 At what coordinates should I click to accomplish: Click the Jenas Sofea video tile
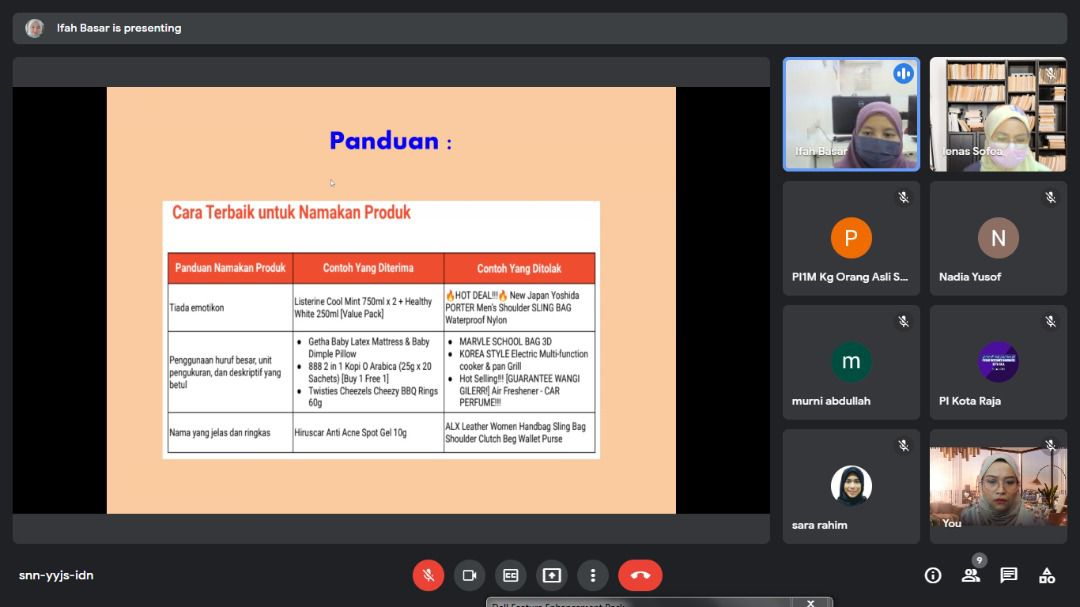pyautogui.click(x=997, y=114)
